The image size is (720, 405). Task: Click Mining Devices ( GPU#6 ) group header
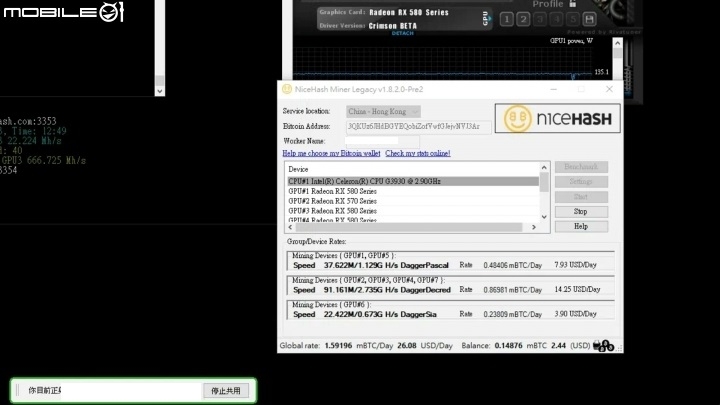[331, 305]
